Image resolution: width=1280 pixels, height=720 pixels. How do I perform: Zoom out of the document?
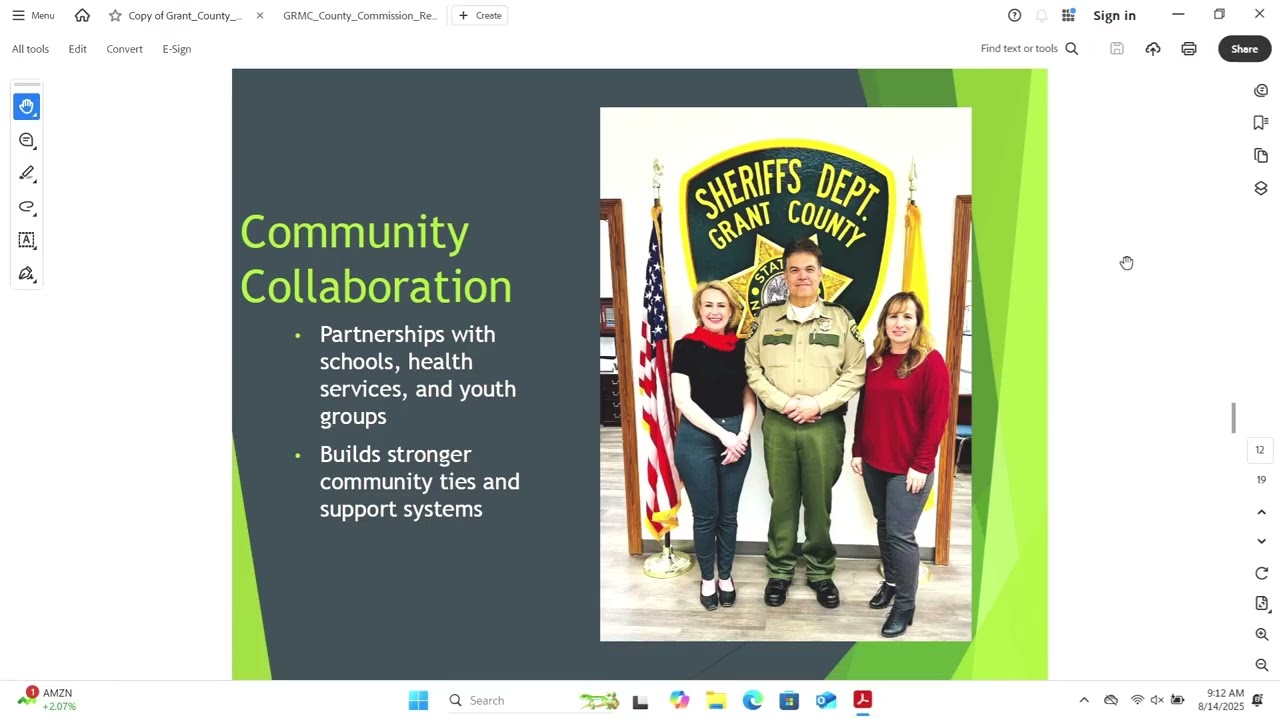(x=1261, y=665)
